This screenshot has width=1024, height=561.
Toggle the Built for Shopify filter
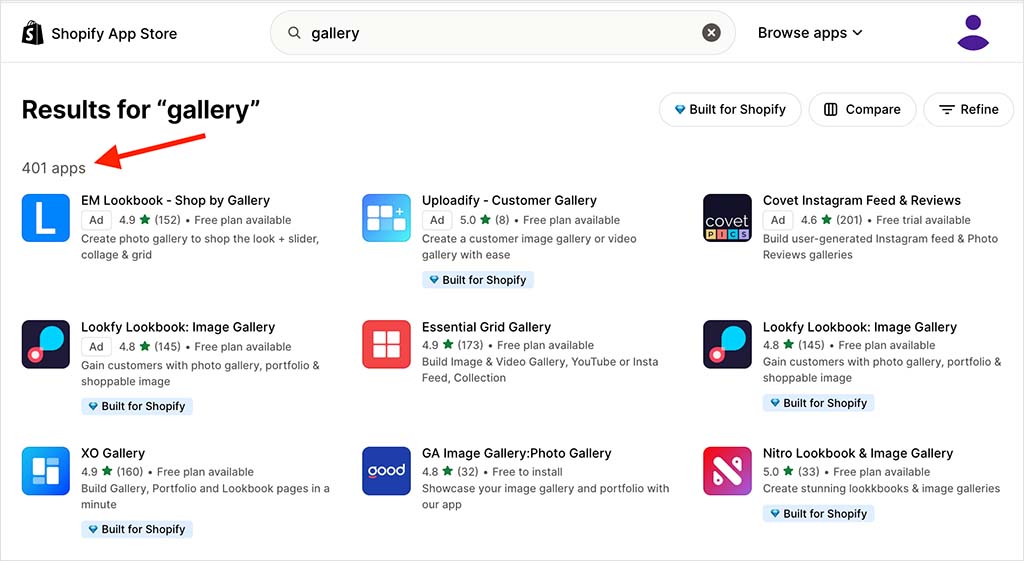tap(730, 109)
